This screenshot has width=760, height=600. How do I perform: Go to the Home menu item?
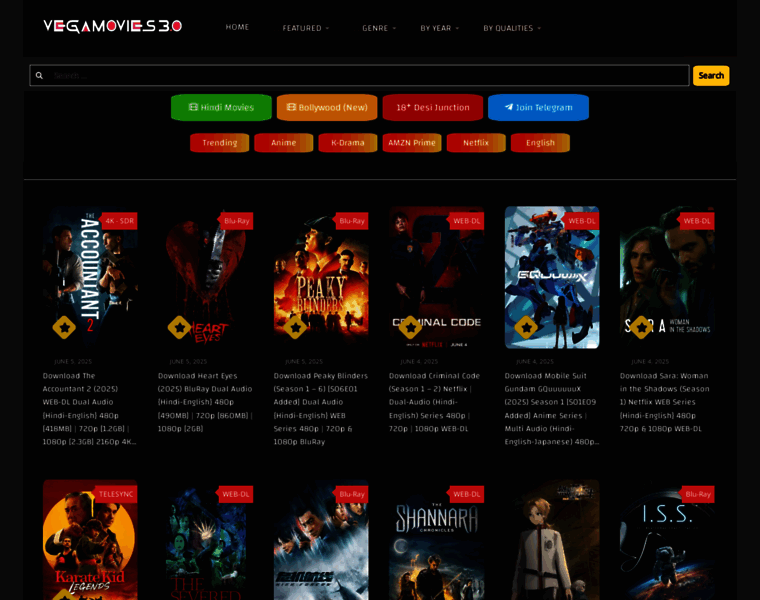pos(237,27)
